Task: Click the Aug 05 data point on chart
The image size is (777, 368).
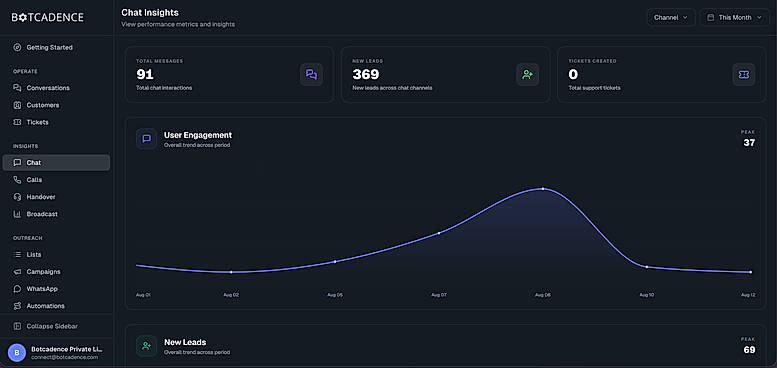Action: [335, 262]
